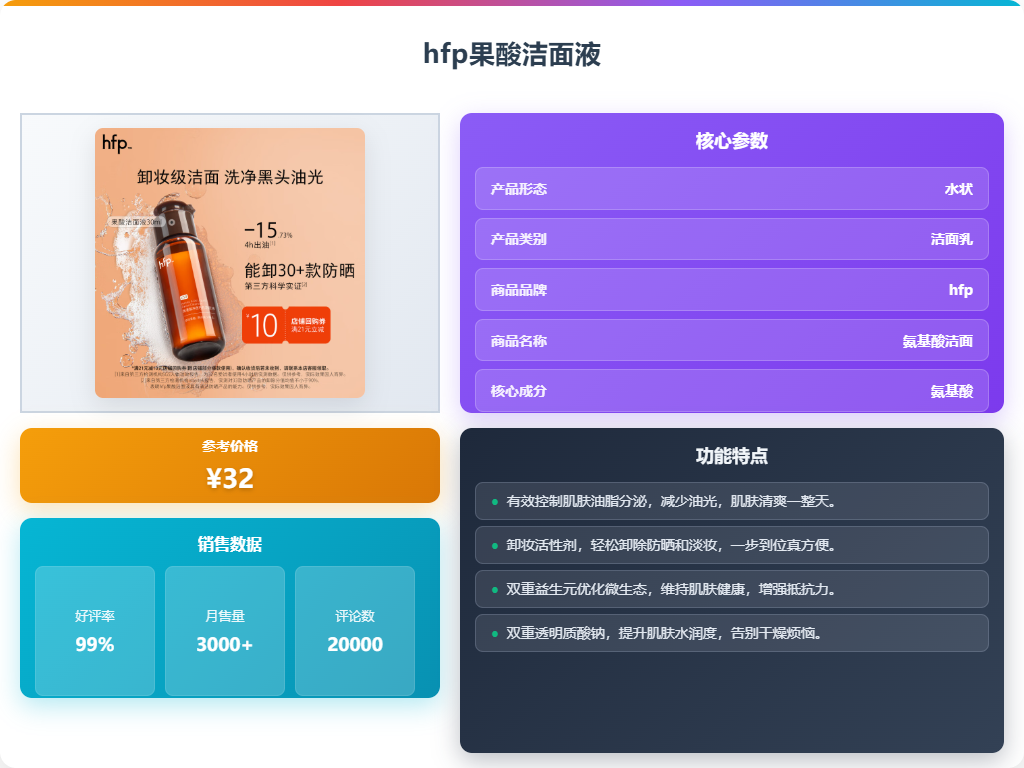
Task: Open the orange cleanser bottle product image
Action: 230,263
